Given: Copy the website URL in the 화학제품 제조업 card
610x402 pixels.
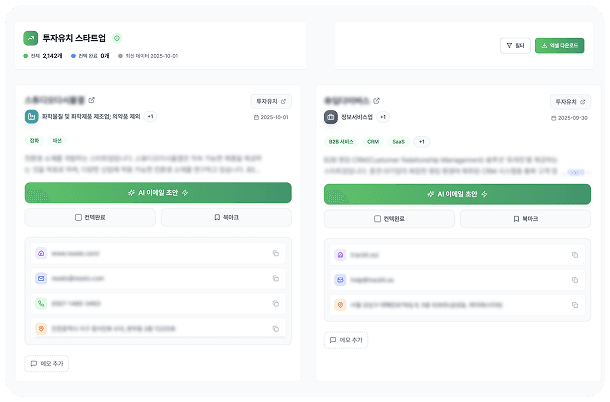Looking at the screenshot, I should [x=276, y=253].
